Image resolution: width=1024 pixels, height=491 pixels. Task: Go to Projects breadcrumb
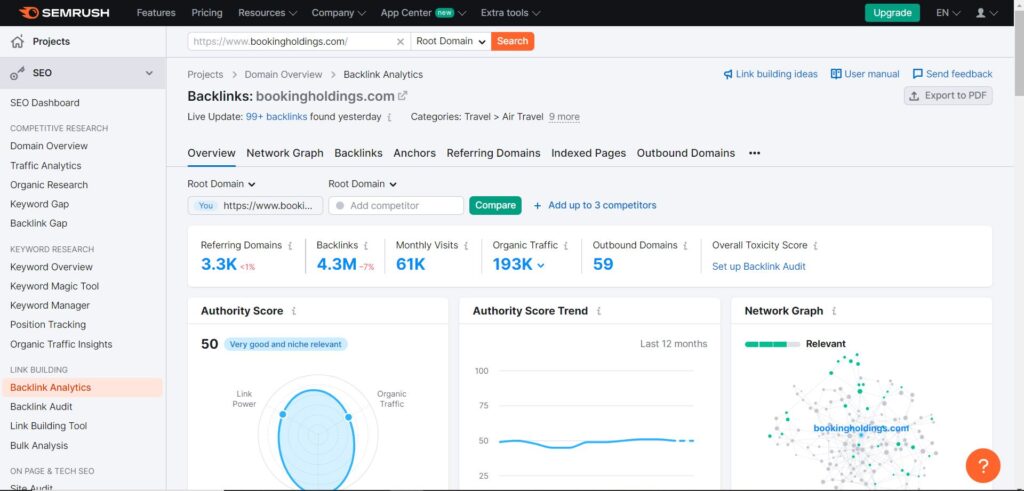point(205,74)
